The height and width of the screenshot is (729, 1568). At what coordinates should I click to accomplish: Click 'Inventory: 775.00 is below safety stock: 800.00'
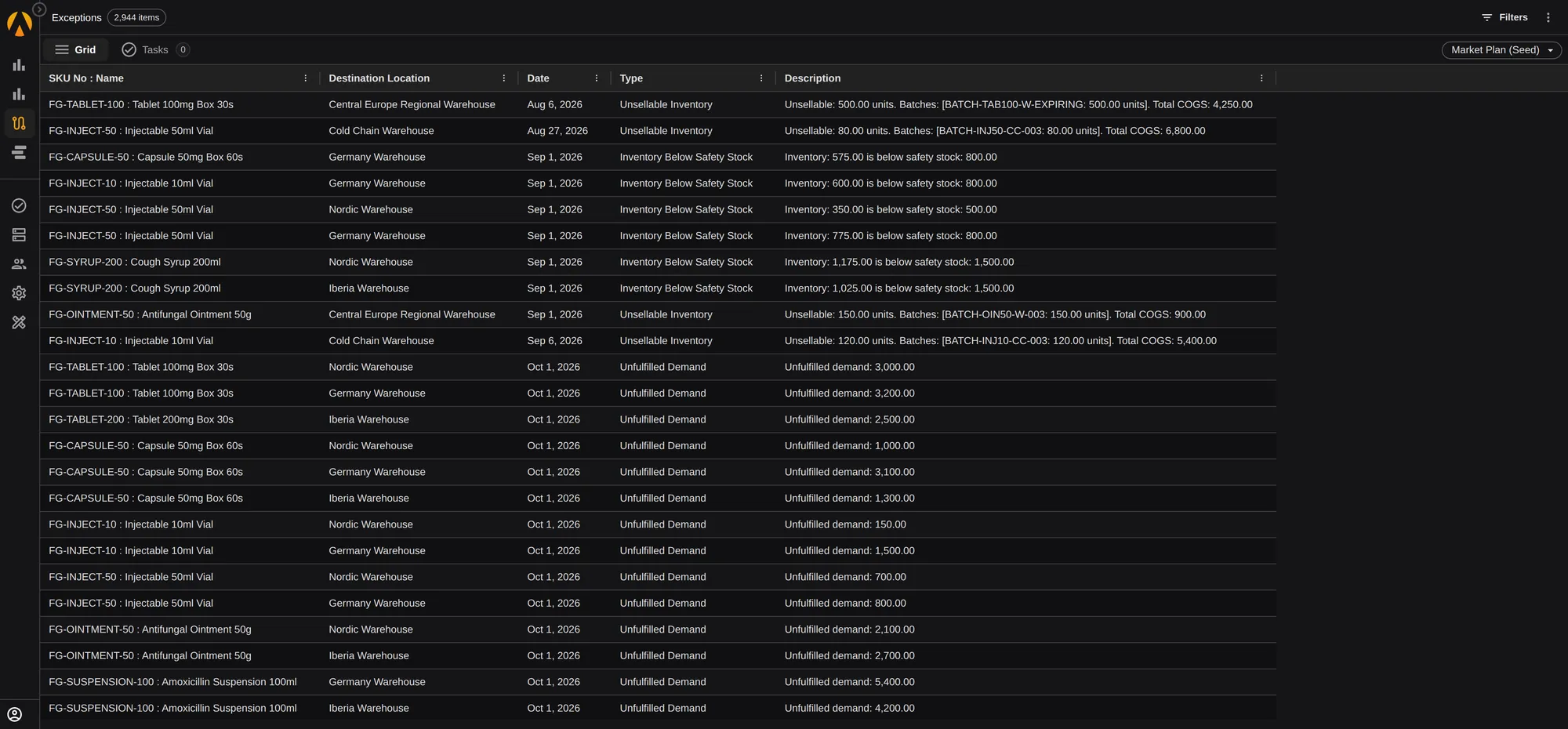click(891, 236)
